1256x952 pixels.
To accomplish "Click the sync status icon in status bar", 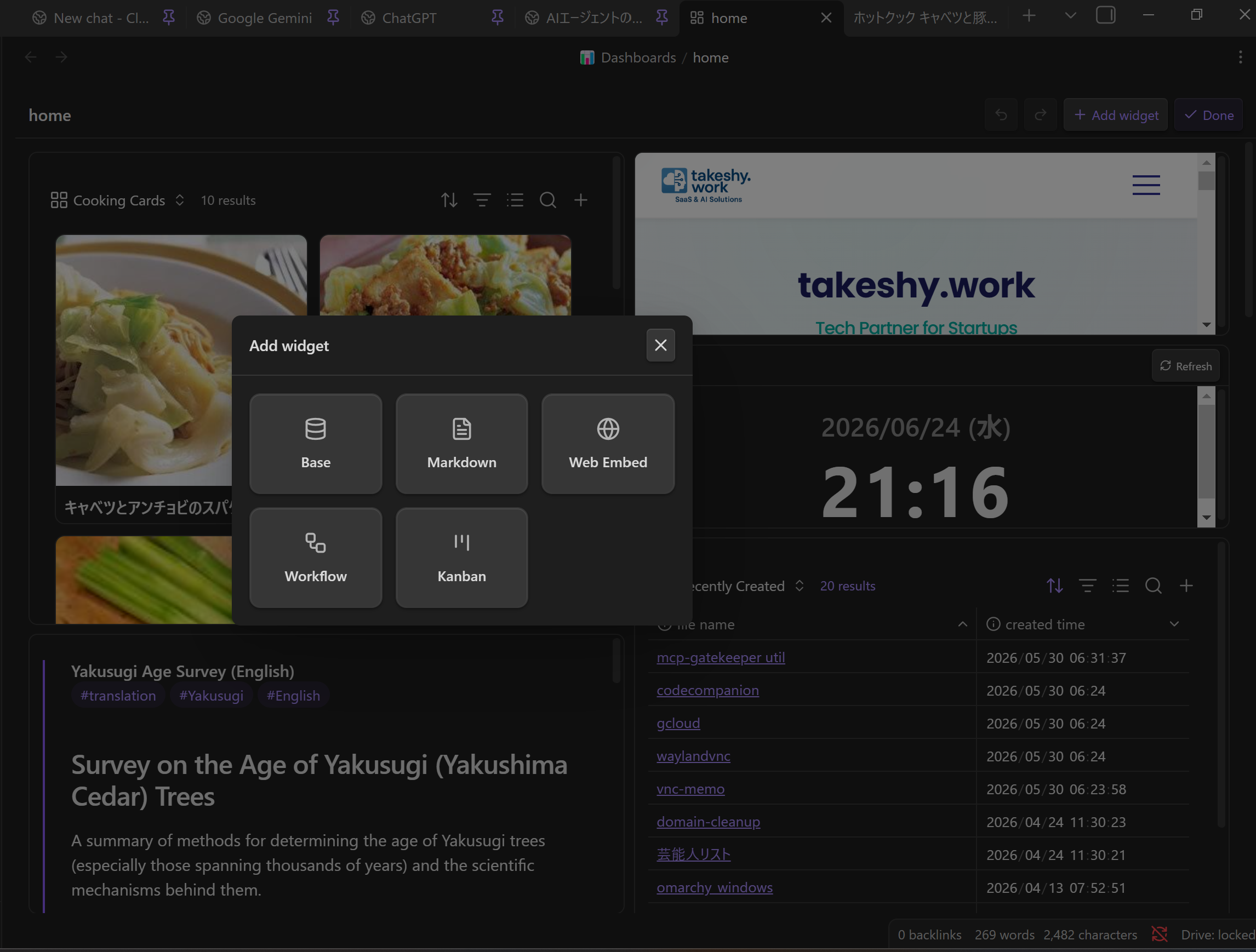I will tap(1159, 934).
